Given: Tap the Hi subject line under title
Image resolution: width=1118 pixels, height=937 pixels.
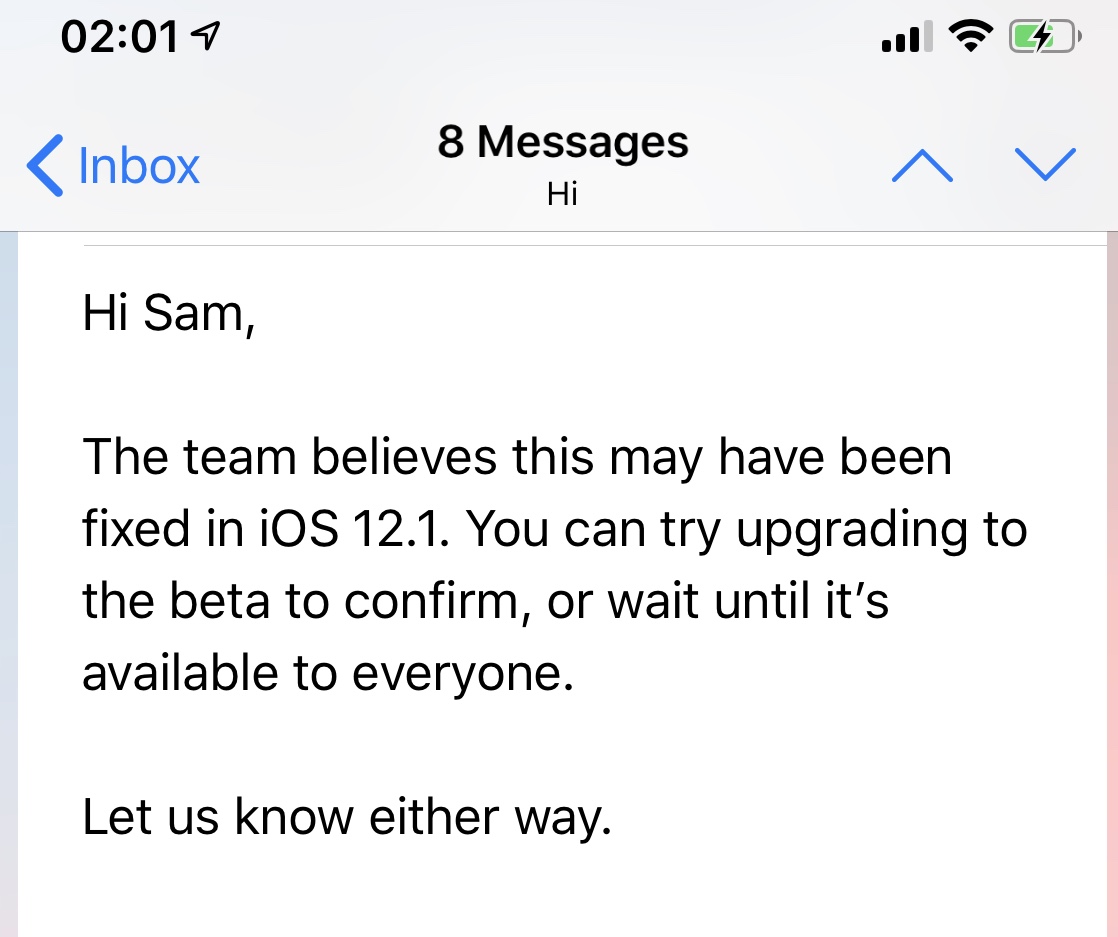Looking at the screenshot, I should (562, 193).
